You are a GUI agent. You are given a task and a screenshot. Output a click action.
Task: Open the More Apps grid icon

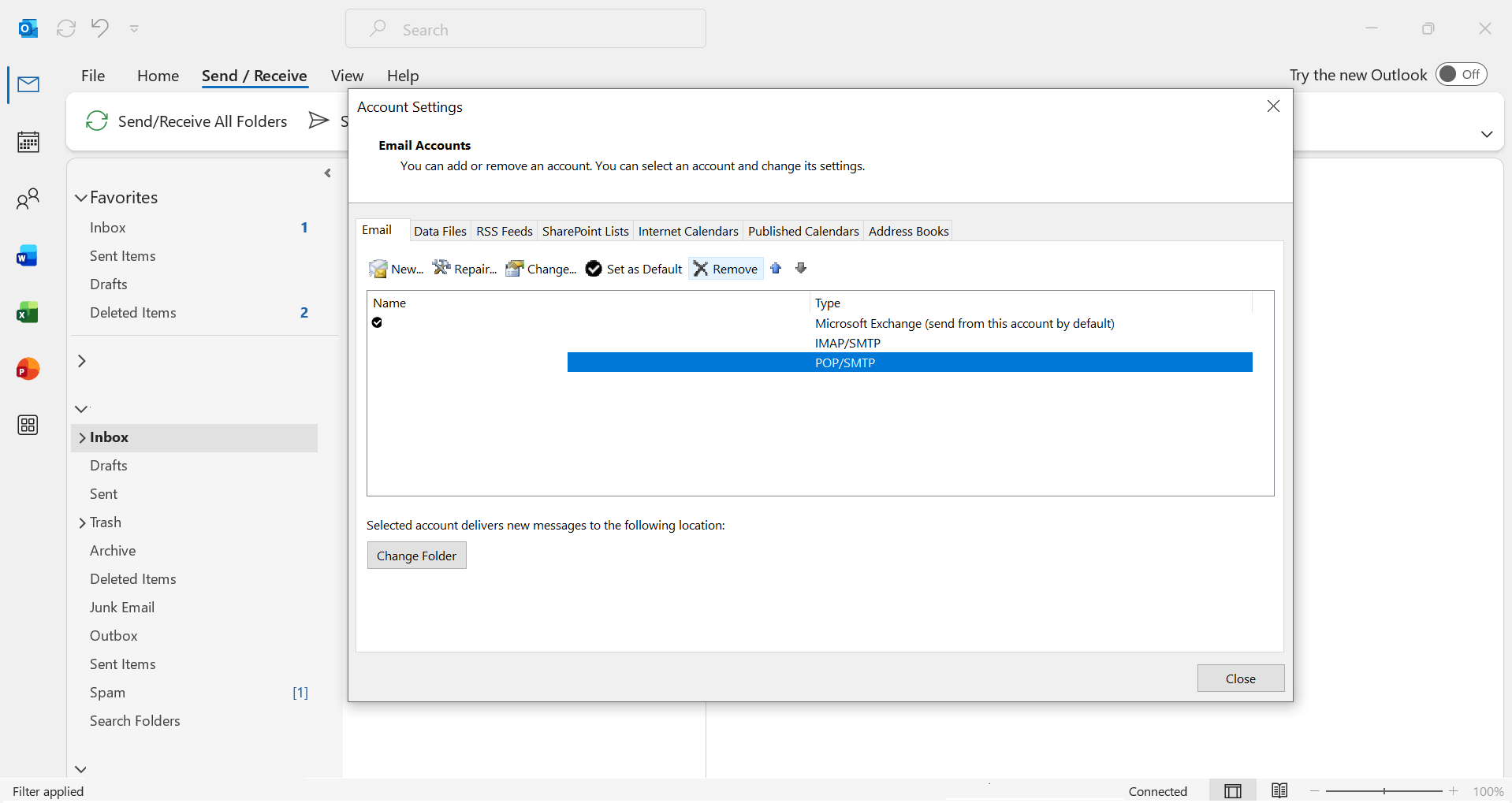[x=28, y=426]
